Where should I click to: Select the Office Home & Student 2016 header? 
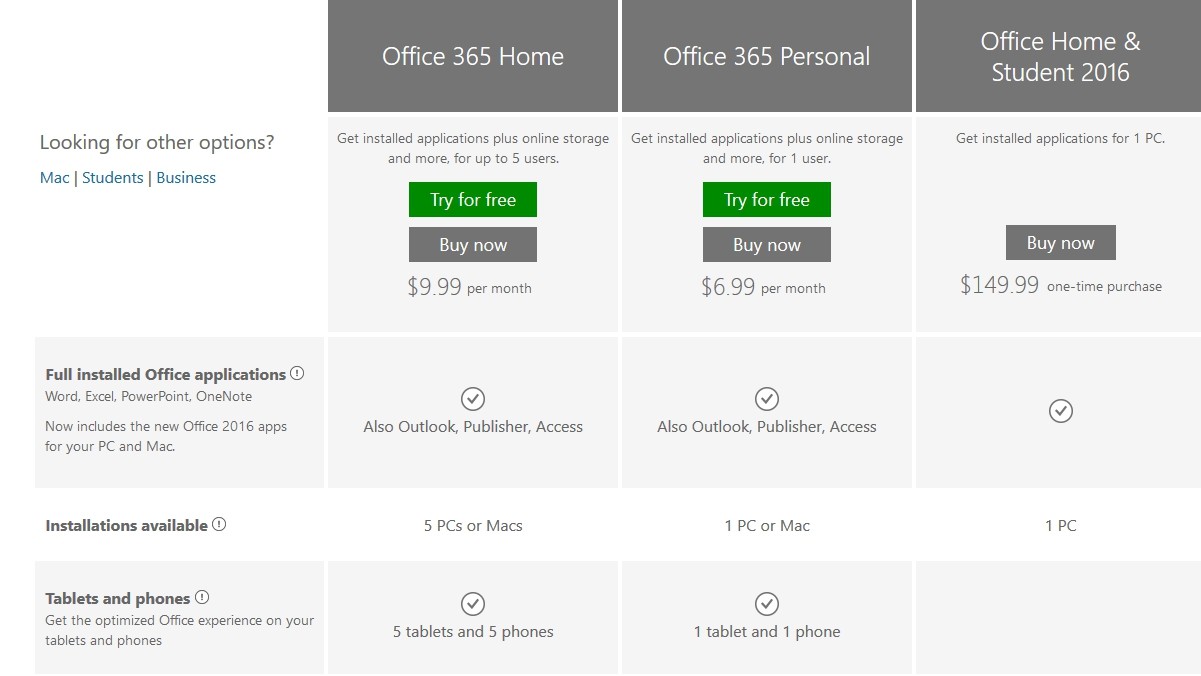tap(1058, 56)
